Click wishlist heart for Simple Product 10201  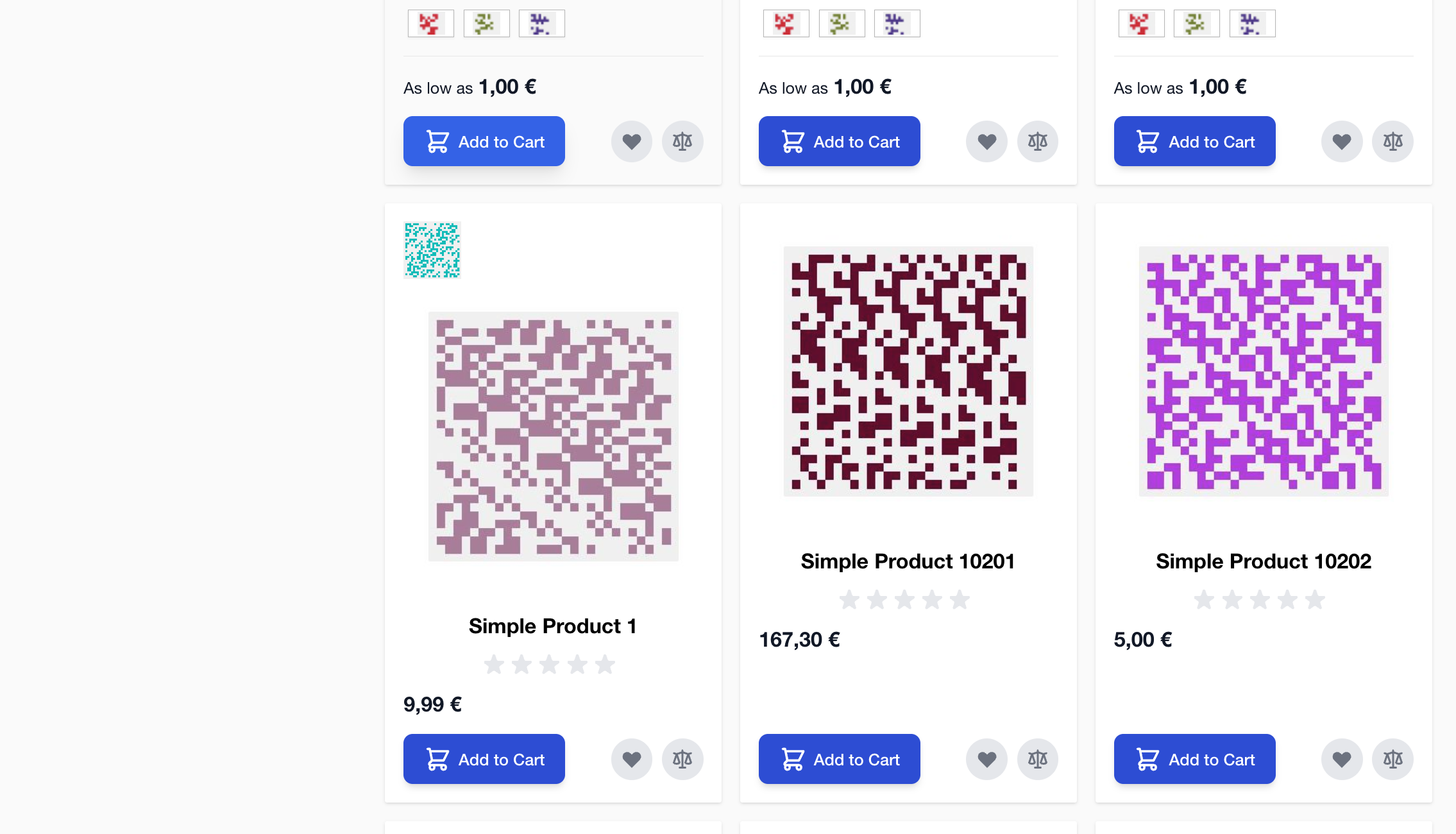(x=986, y=760)
